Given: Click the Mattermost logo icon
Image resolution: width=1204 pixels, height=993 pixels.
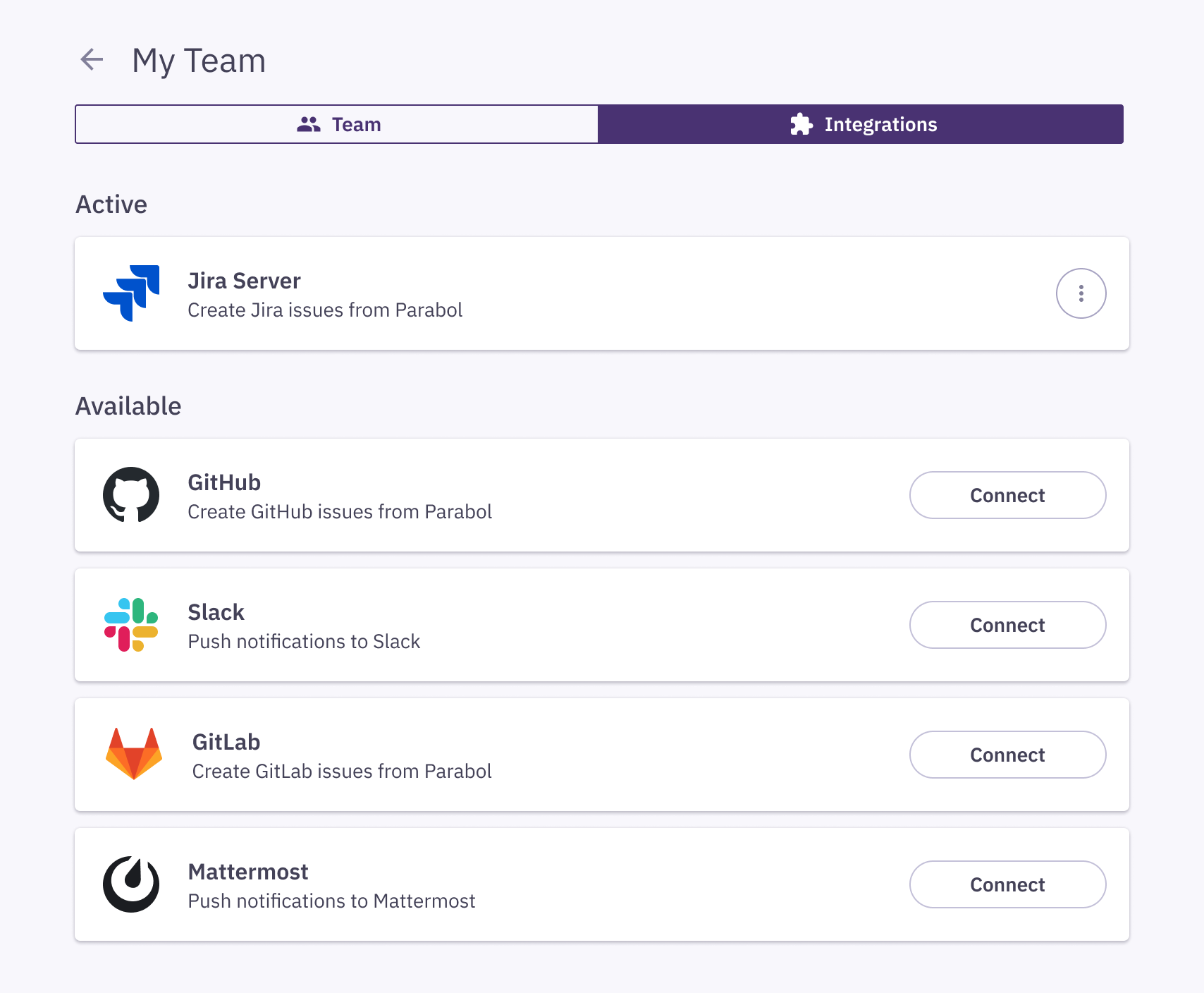Looking at the screenshot, I should pos(131,884).
